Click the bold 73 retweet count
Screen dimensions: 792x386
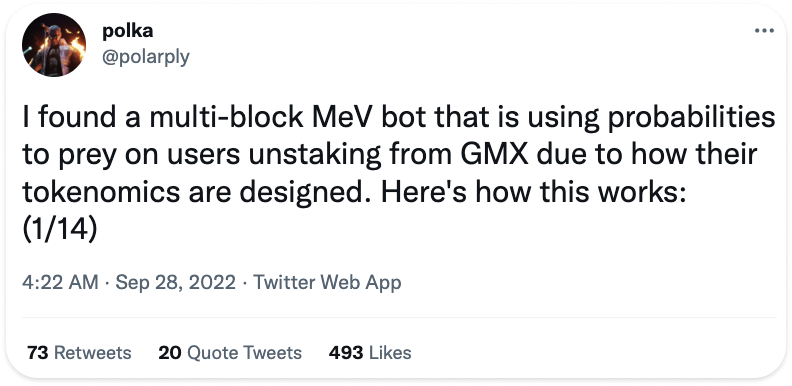(x=38, y=353)
